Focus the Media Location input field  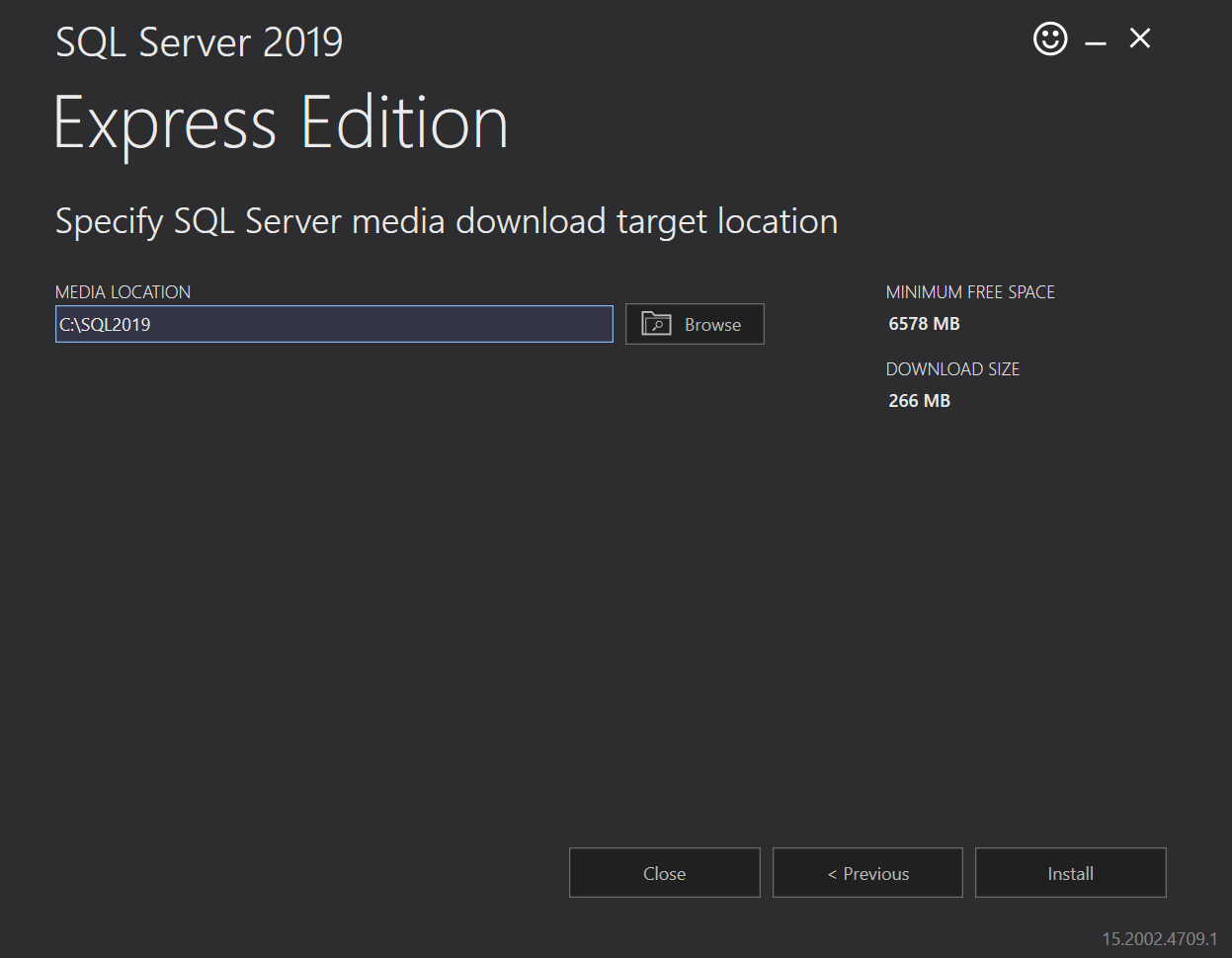[x=334, y=324]
